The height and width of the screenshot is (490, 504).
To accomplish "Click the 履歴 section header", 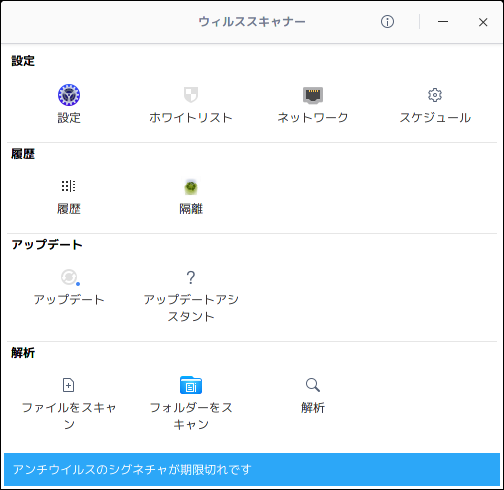I will [23, 154].
